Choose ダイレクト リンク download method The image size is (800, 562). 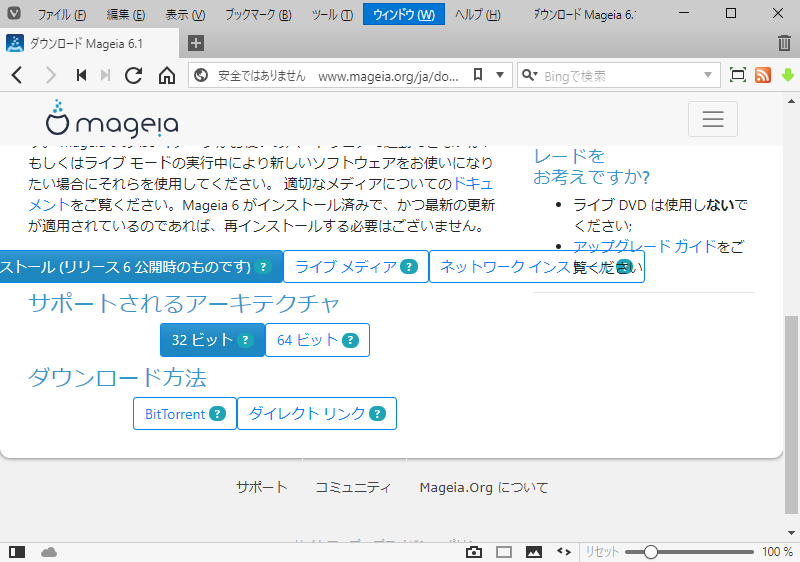[x=317, y=414]
